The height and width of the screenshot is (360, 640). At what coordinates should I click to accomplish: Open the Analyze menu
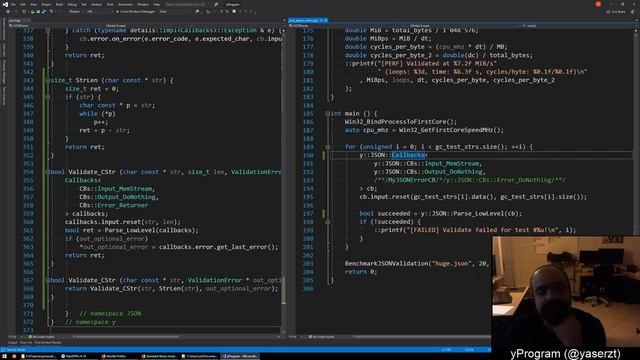click(97, 4)
